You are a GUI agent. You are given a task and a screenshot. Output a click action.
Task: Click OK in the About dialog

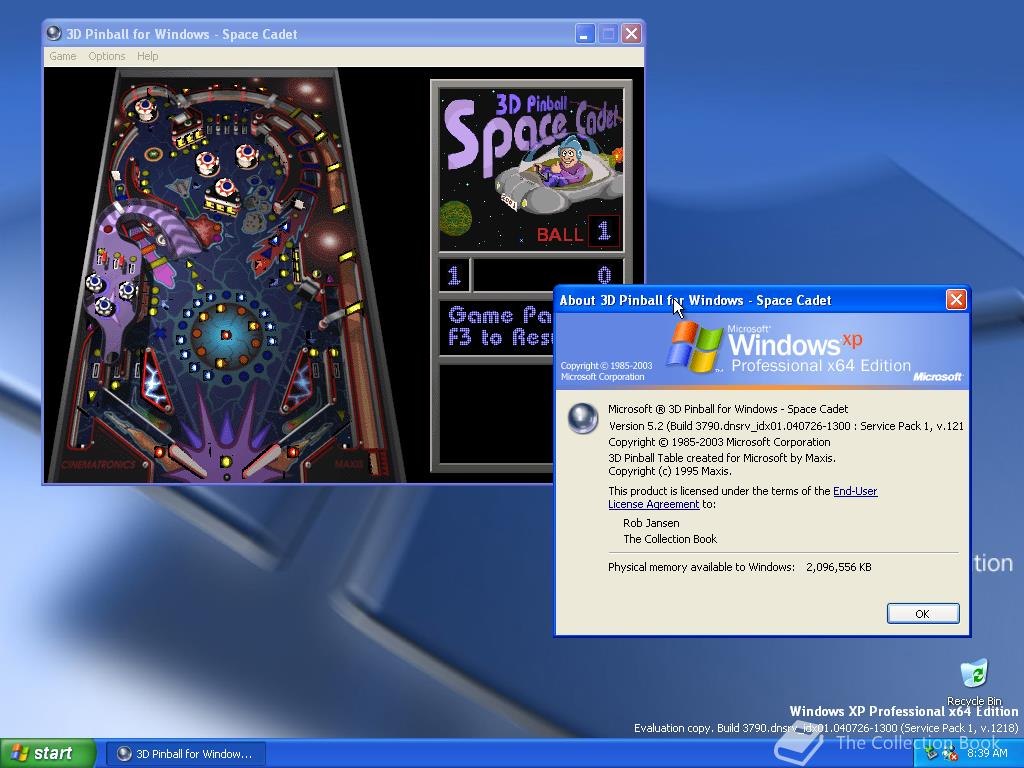[922, 613]
